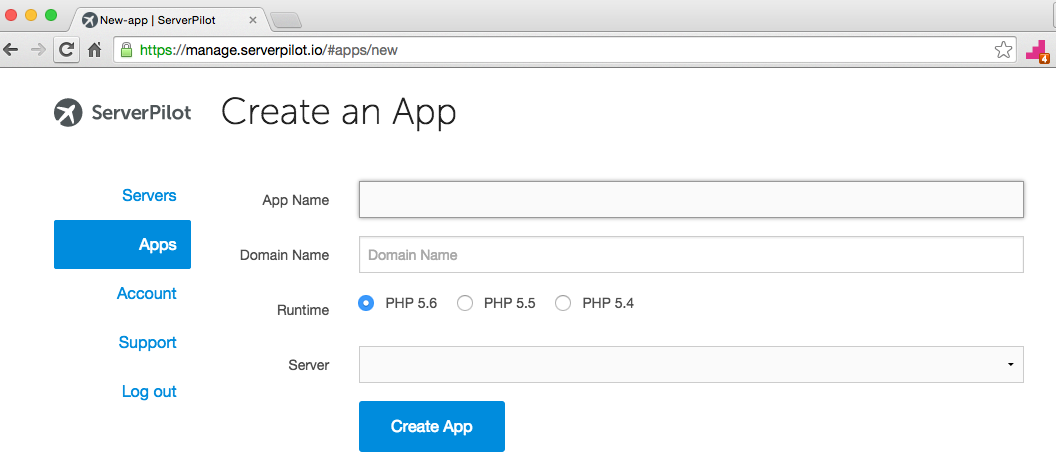Select the PHP 5.4 runtime
Viewport: 1056px width, 472px height.
(563, 304)
